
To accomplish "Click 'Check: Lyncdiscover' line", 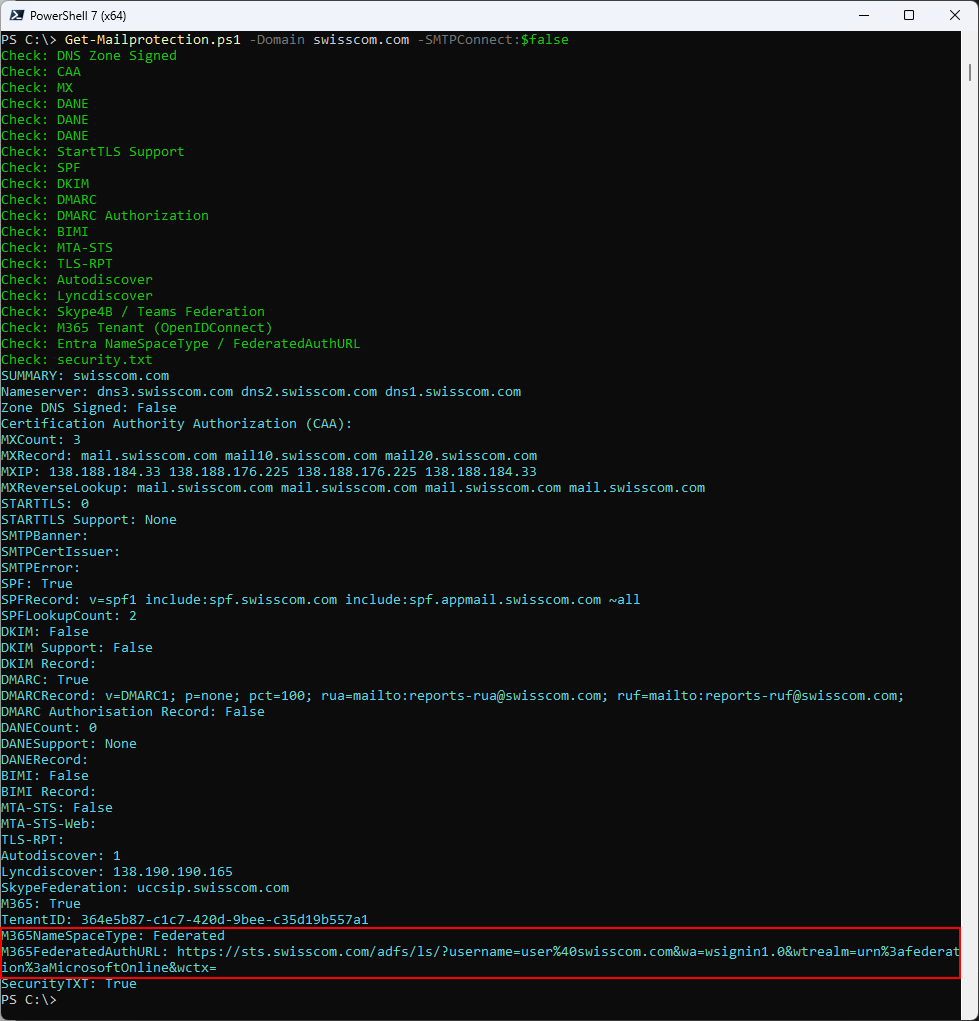I will click(x=77, y=296).
